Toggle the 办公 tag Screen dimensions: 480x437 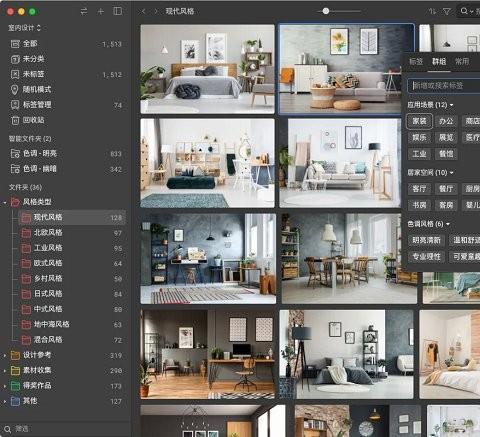[446, 121]
